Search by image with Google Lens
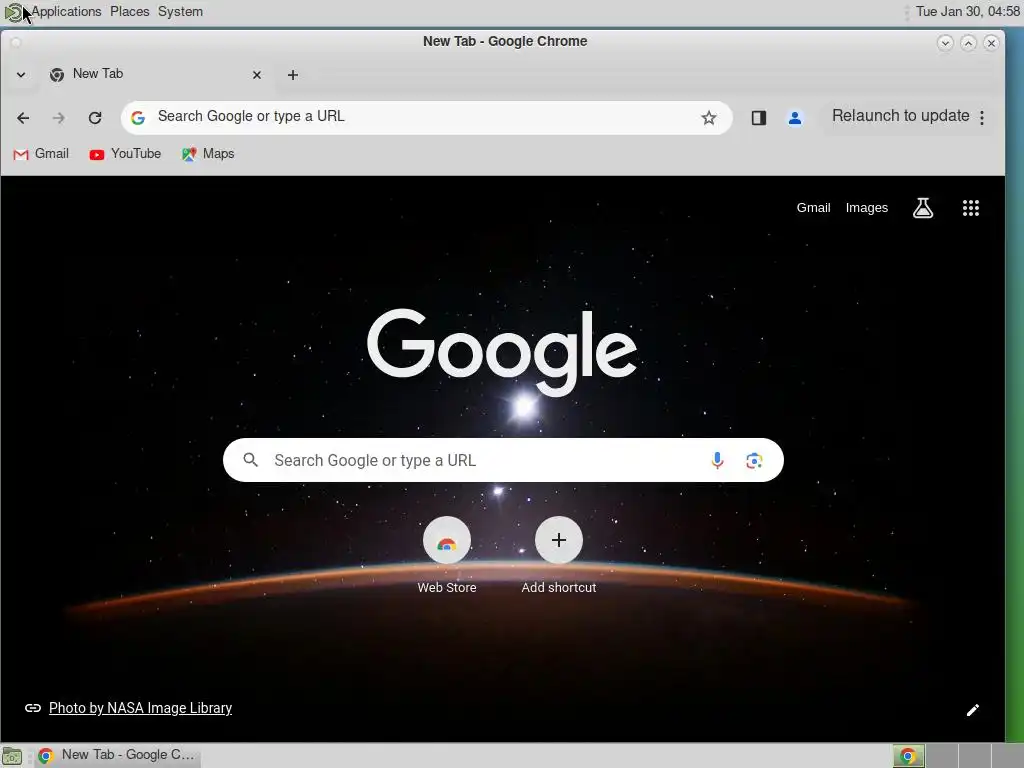This screenshot has width=1024, height=768. click(x=754, y=460)
